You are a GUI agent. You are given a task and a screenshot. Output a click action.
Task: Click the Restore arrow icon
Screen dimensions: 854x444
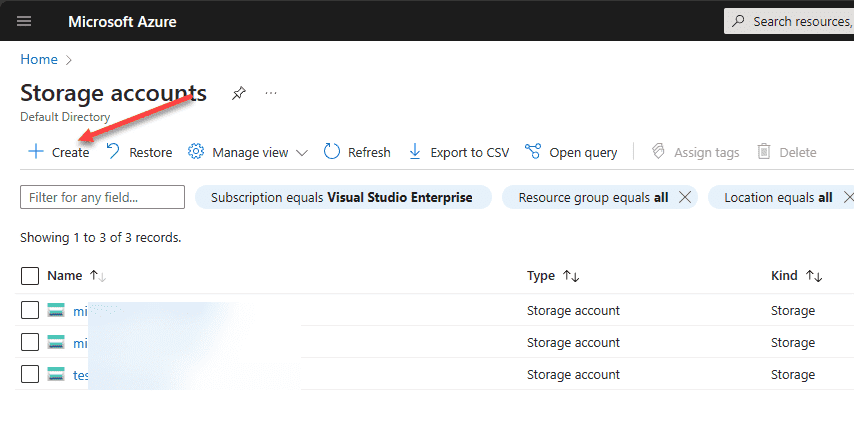click(113, 151)
